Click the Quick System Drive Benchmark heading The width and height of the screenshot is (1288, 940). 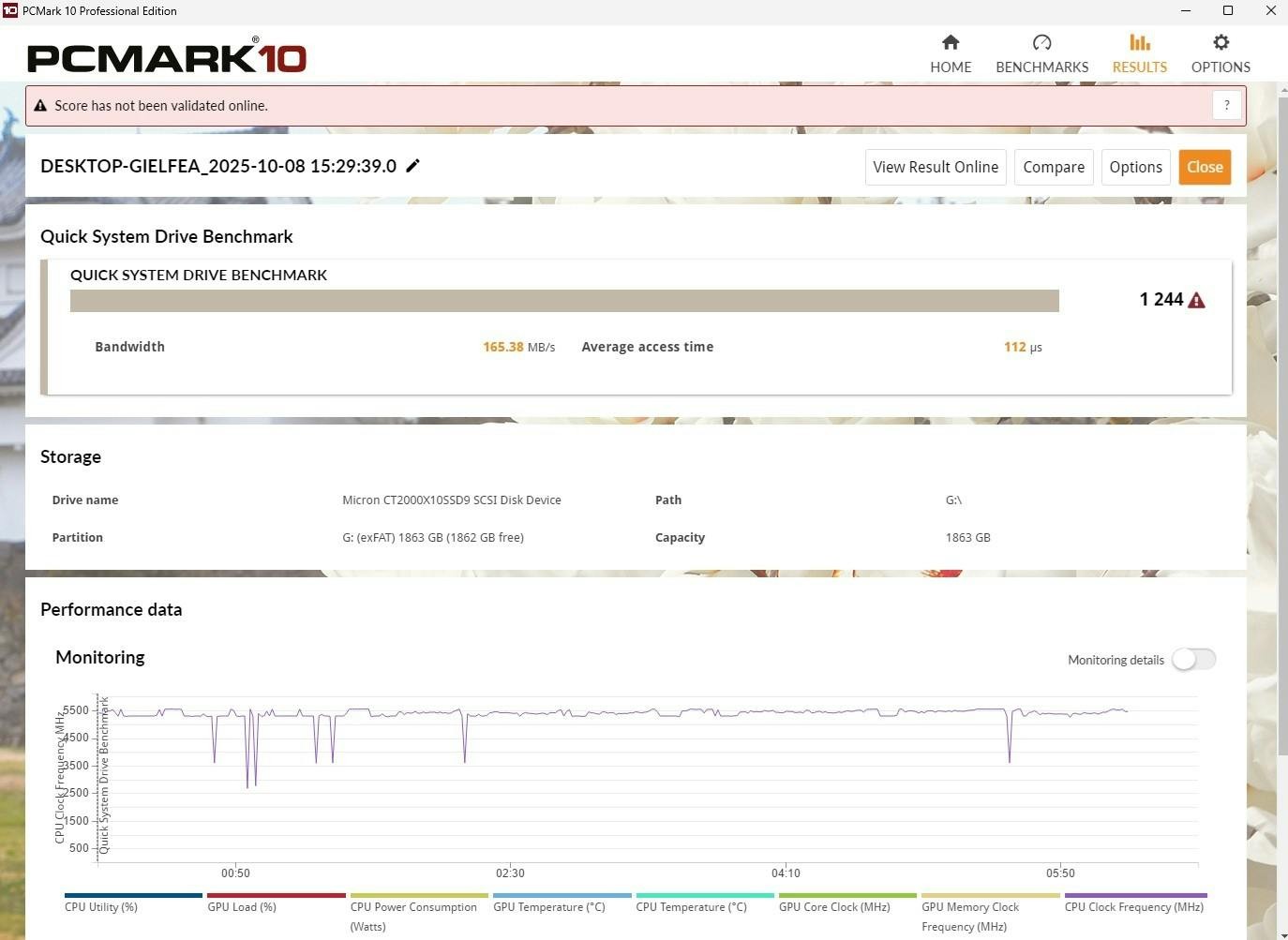pos(167,236)
